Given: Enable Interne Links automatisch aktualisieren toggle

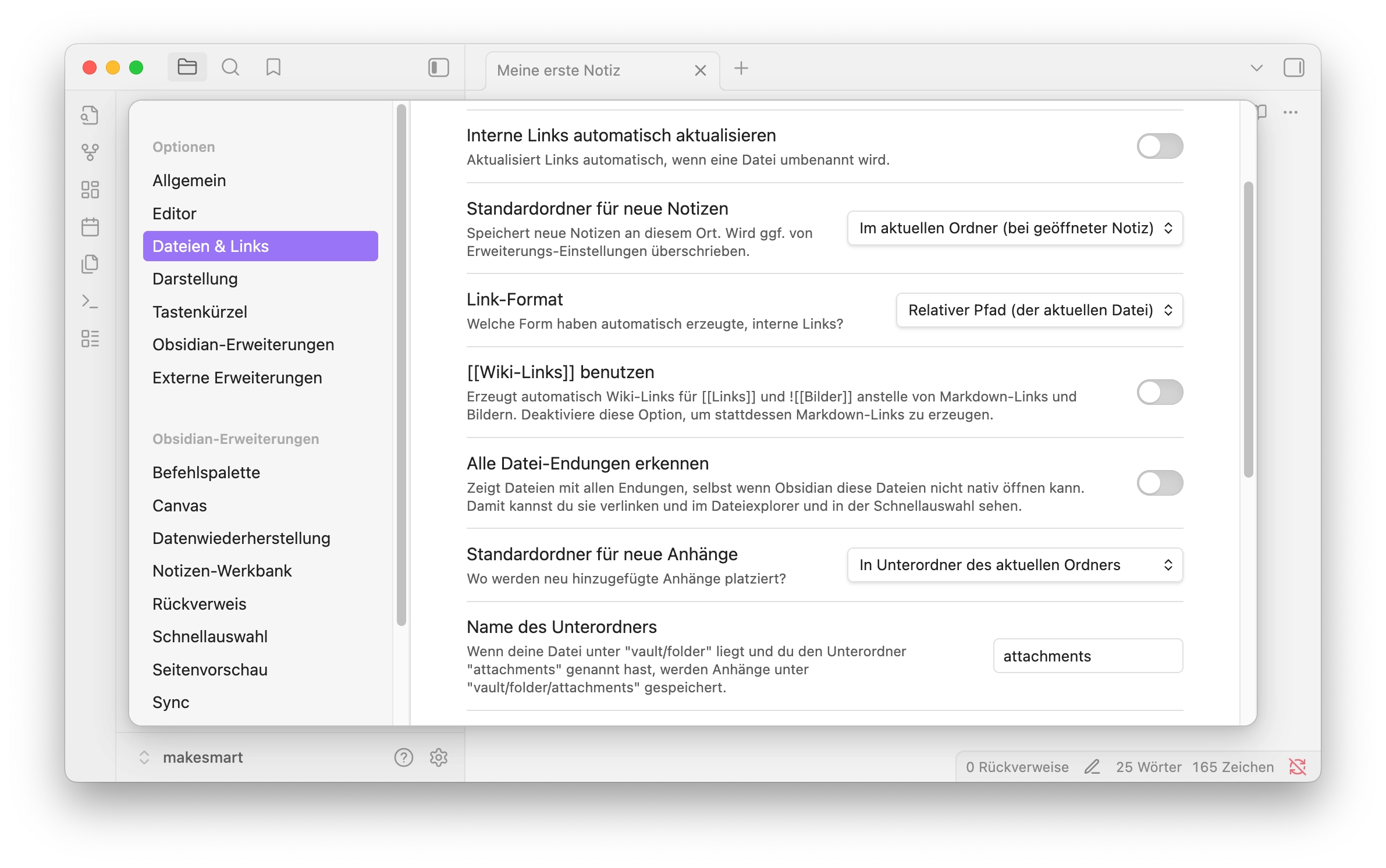Looking at the screenshot, I should 1159,146.
